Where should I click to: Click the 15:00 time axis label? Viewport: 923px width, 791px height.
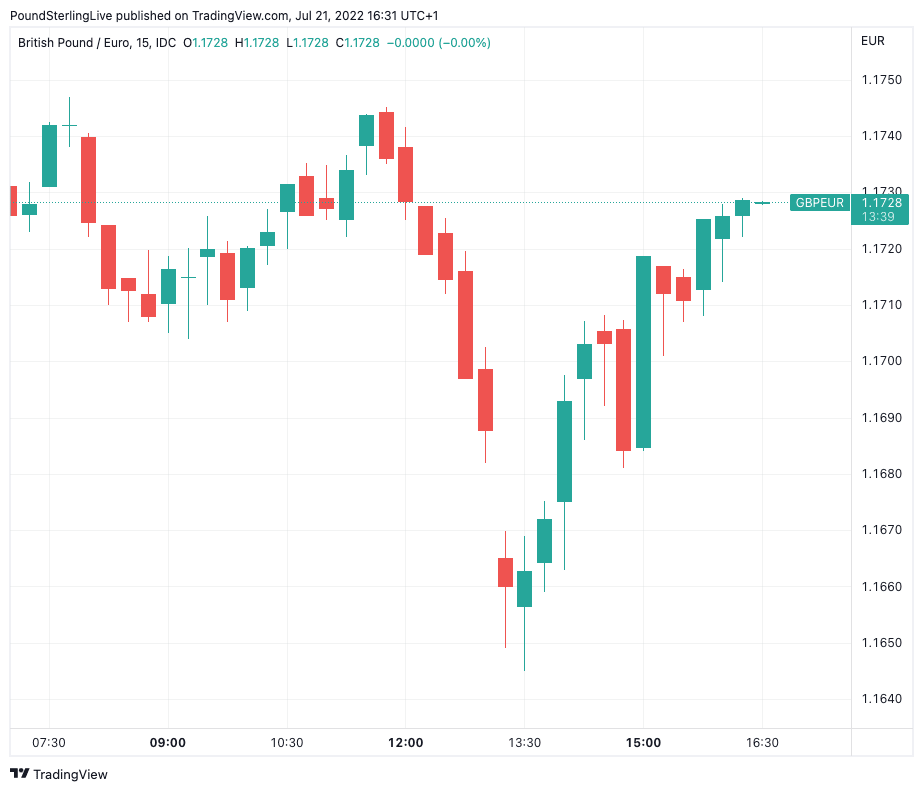(643, 743)
